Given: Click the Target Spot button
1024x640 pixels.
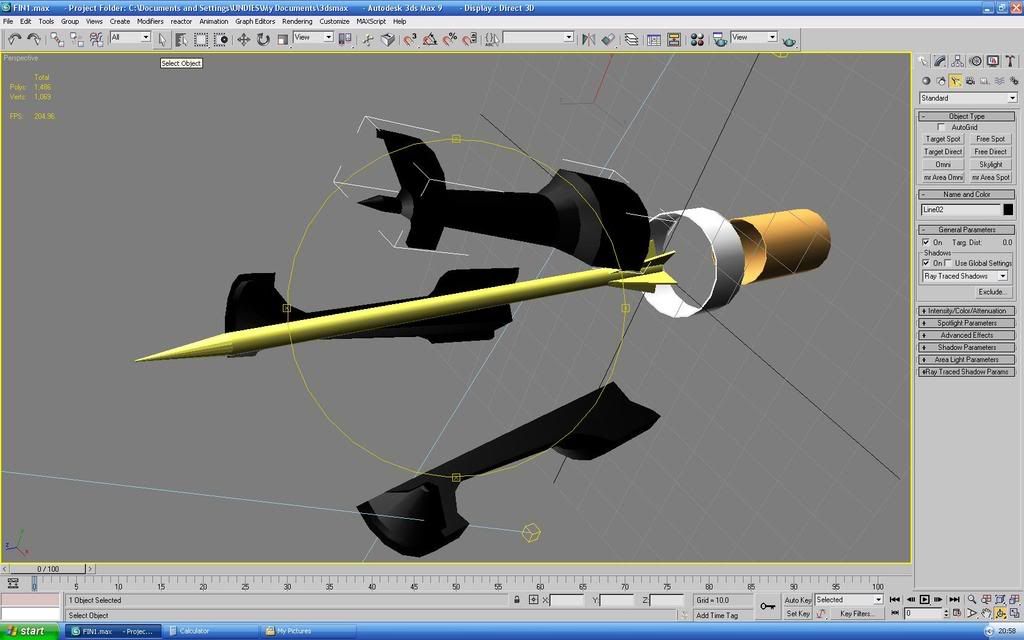Looking at the screenshot, I should (943, 139).
